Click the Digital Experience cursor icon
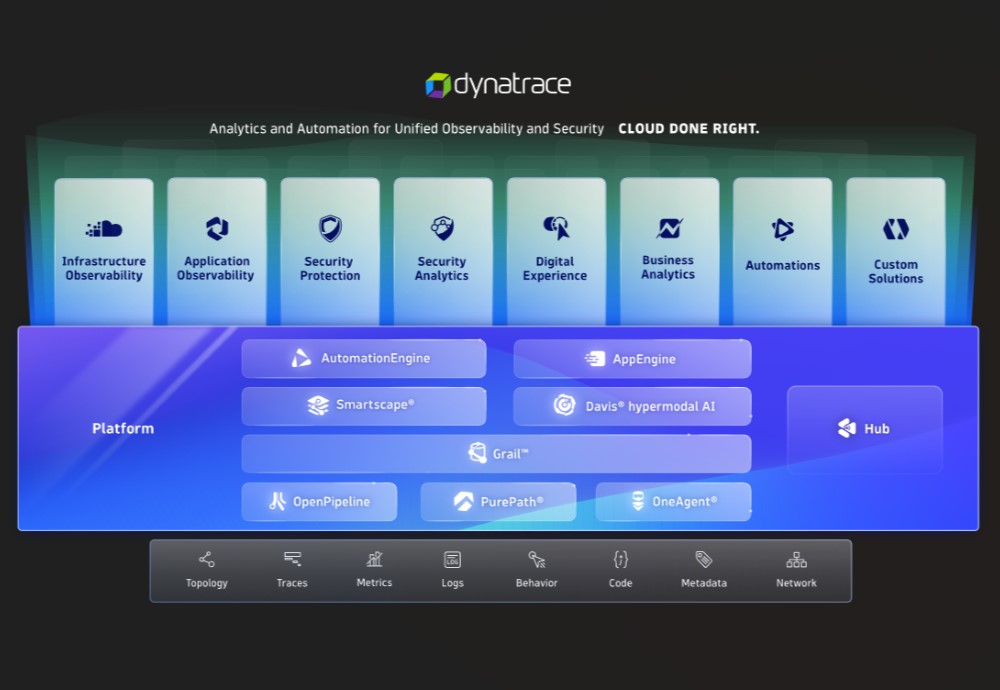The width and height of the screenshot is (1000, 690). pos(556,228)
